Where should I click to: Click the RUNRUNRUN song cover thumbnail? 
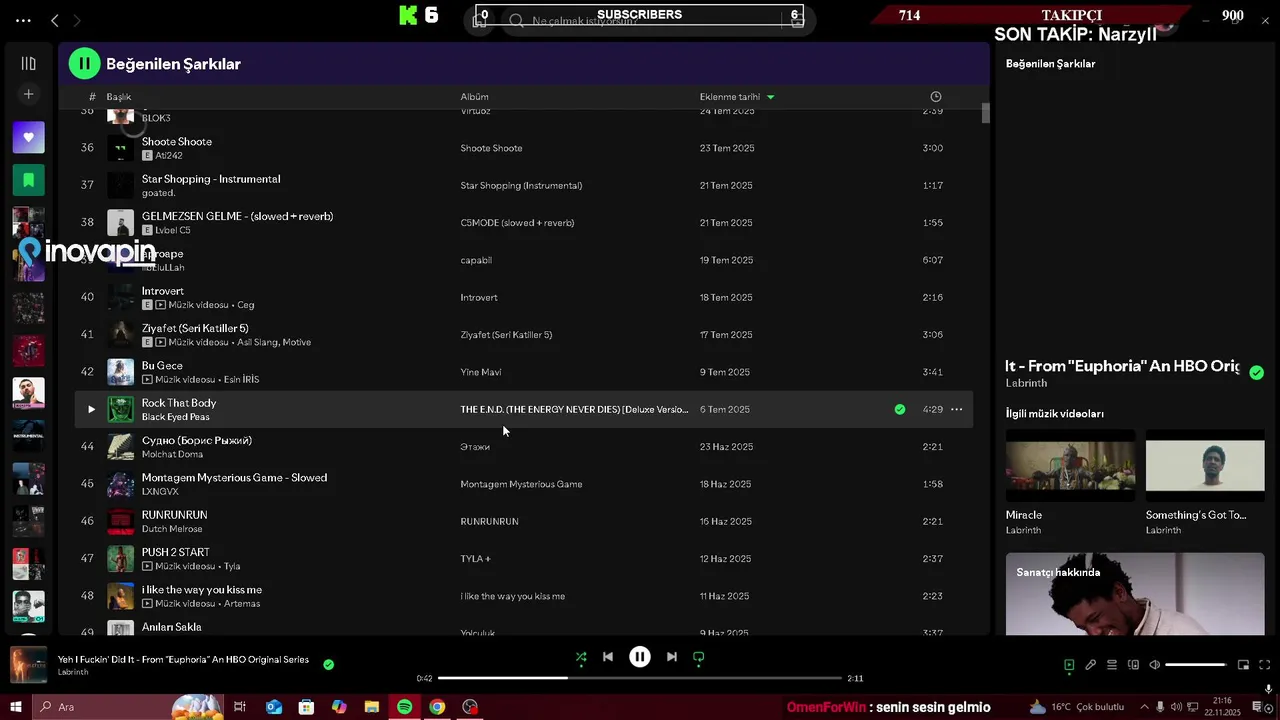tap(120, 521)
